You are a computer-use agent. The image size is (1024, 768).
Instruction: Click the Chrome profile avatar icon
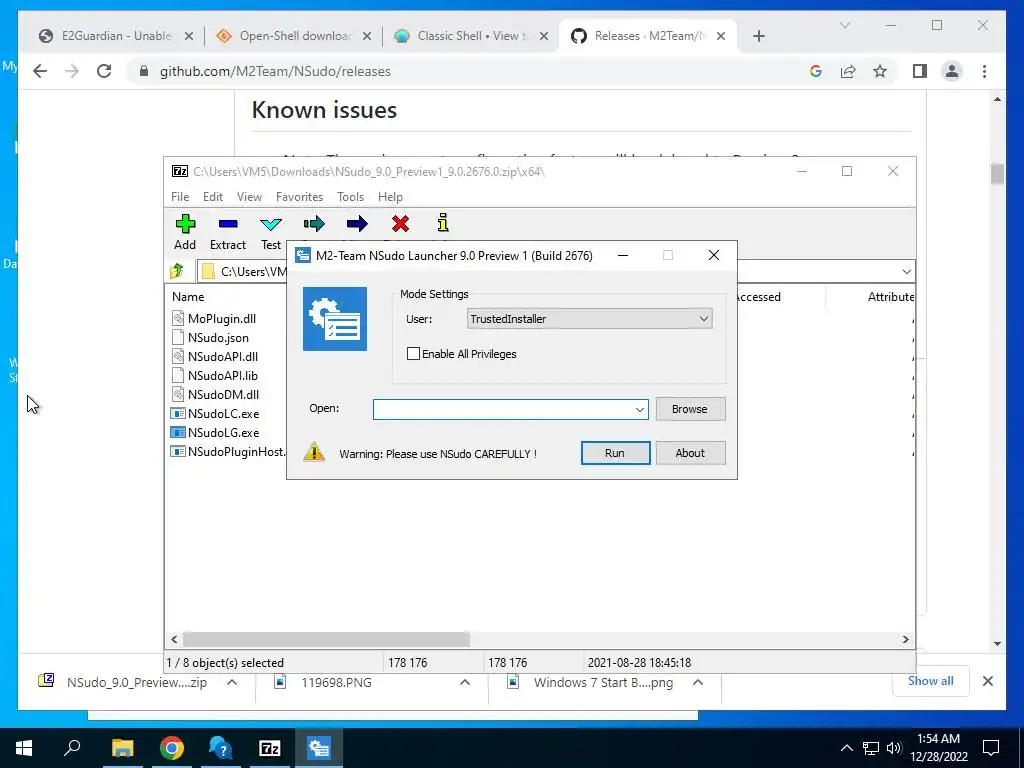[x=952, y=71]
